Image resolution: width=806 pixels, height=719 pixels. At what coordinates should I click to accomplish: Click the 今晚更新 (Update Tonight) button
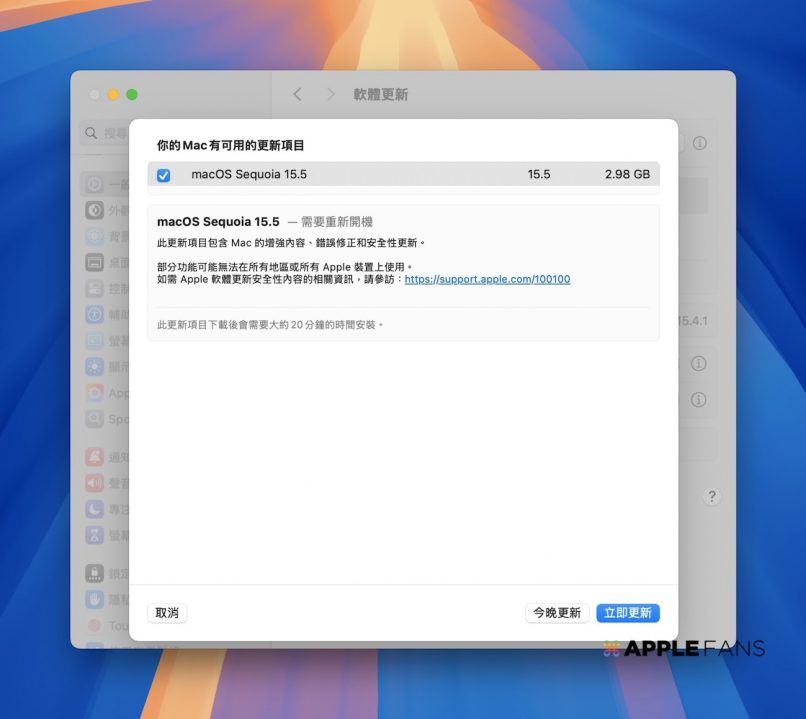coord(557,613)
